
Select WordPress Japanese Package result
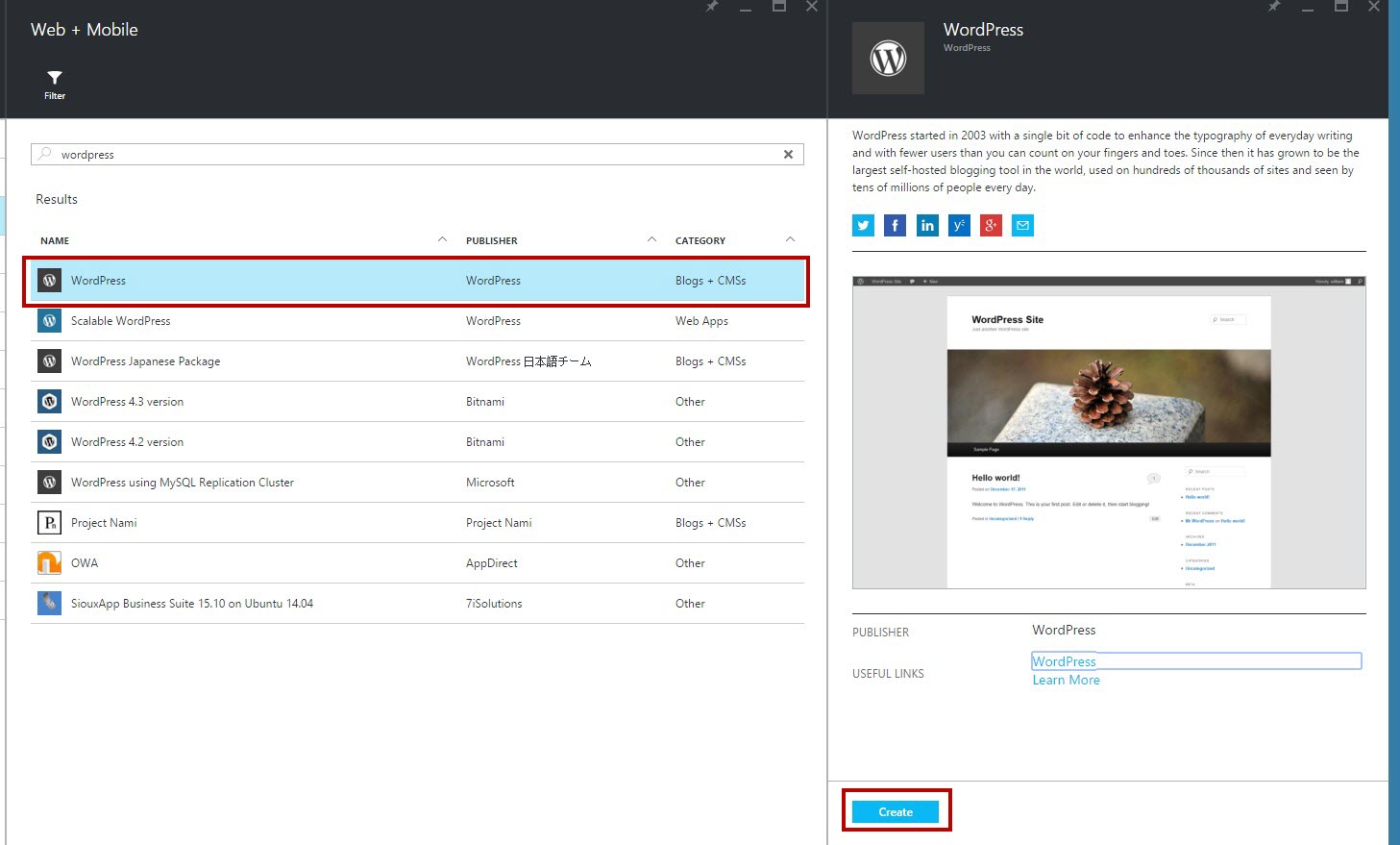click(145, 361)
